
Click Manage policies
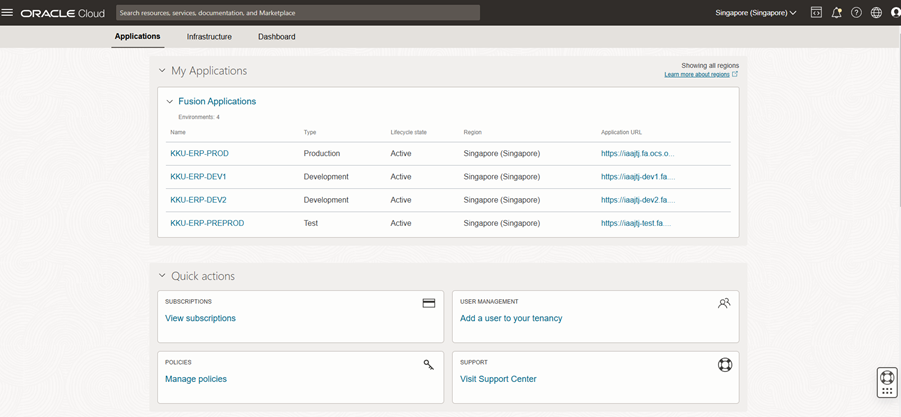point(196,379)
